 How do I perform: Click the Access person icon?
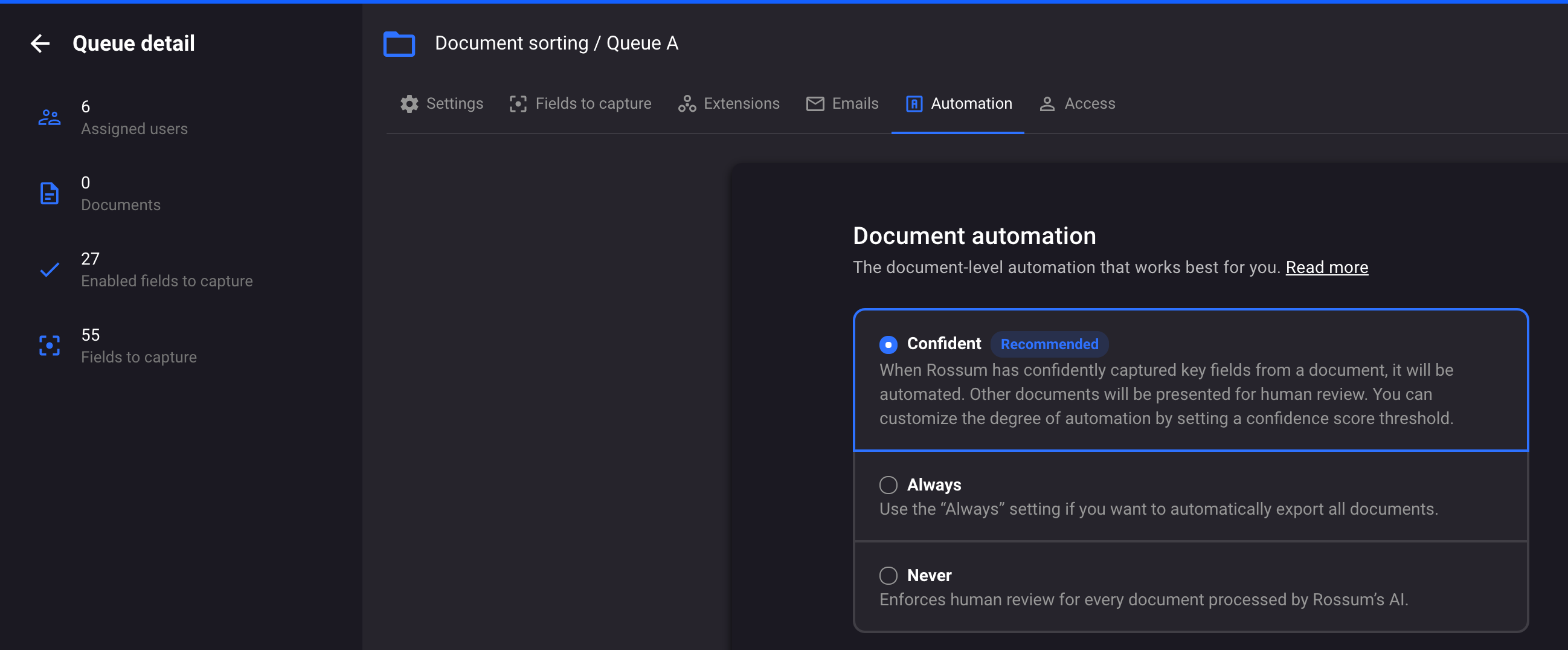1047,104
